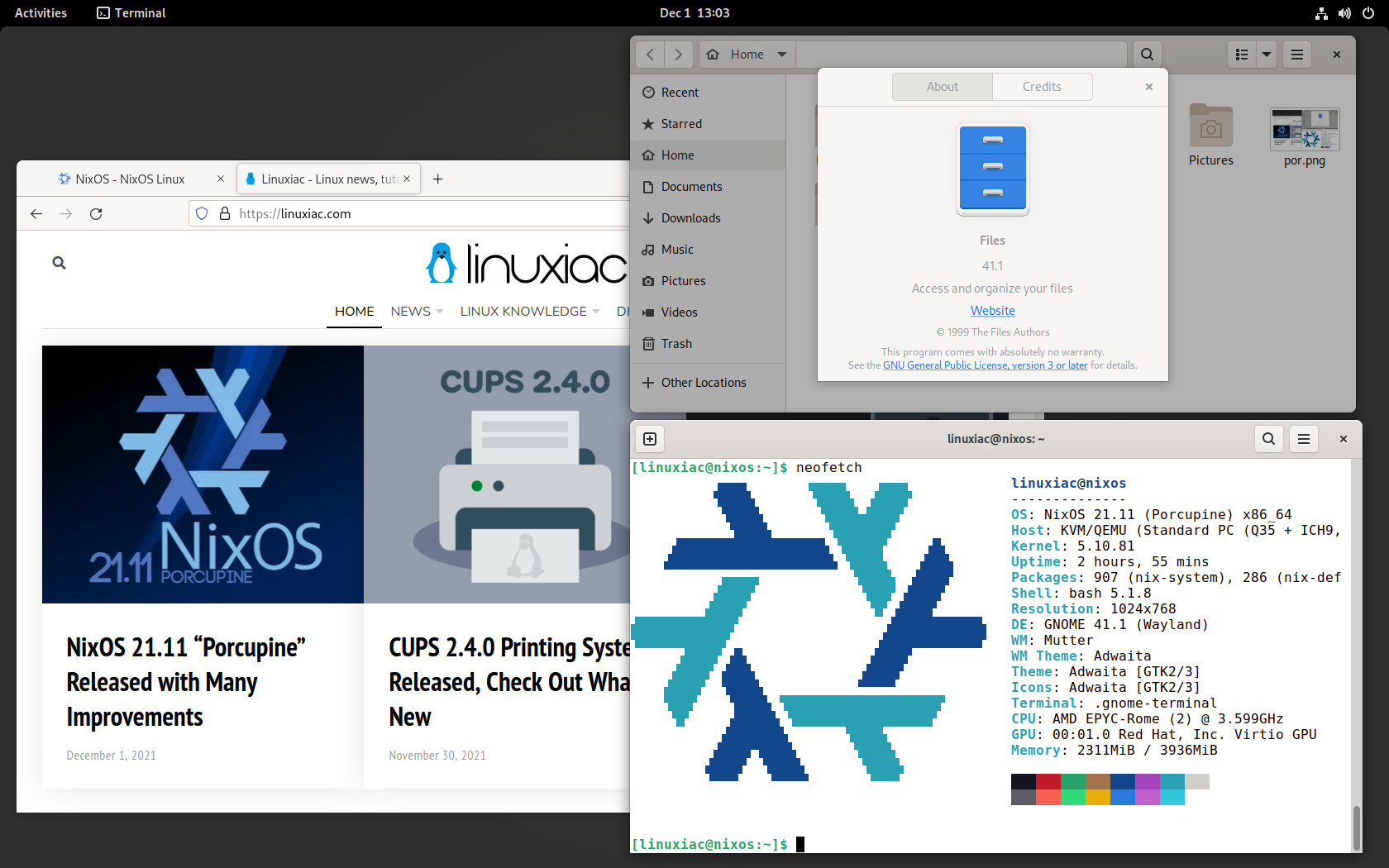Click the Files forward navigation arrow
1389x868 pixels.
(679, 55)
